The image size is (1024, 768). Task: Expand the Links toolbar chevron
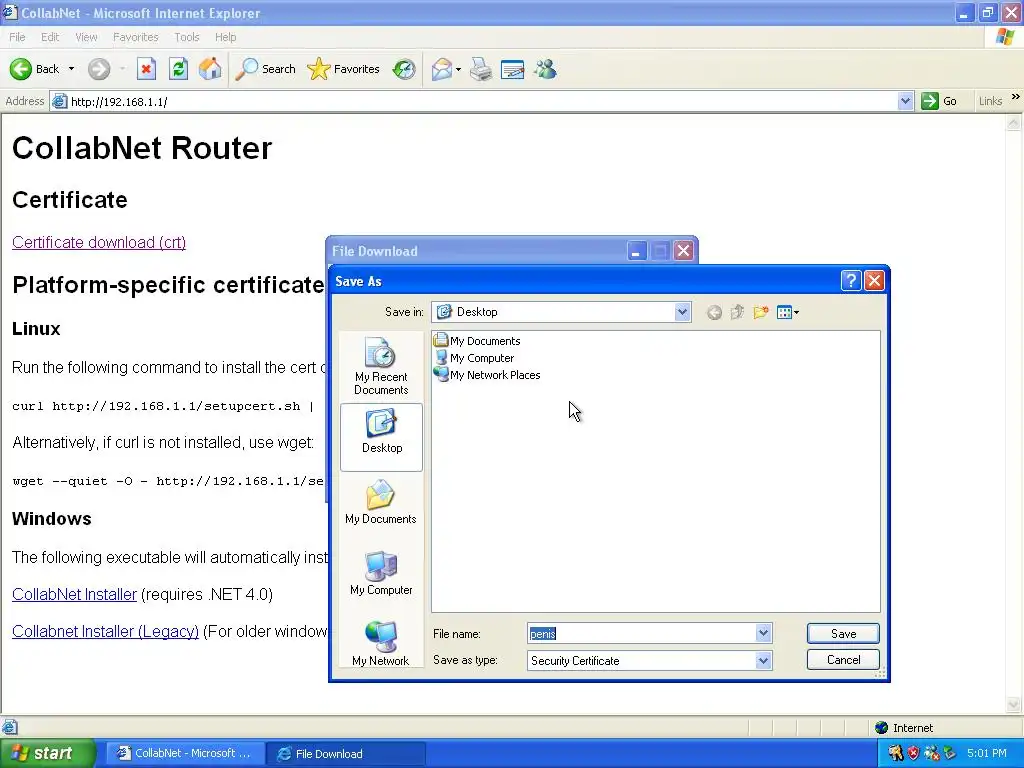1016,97
